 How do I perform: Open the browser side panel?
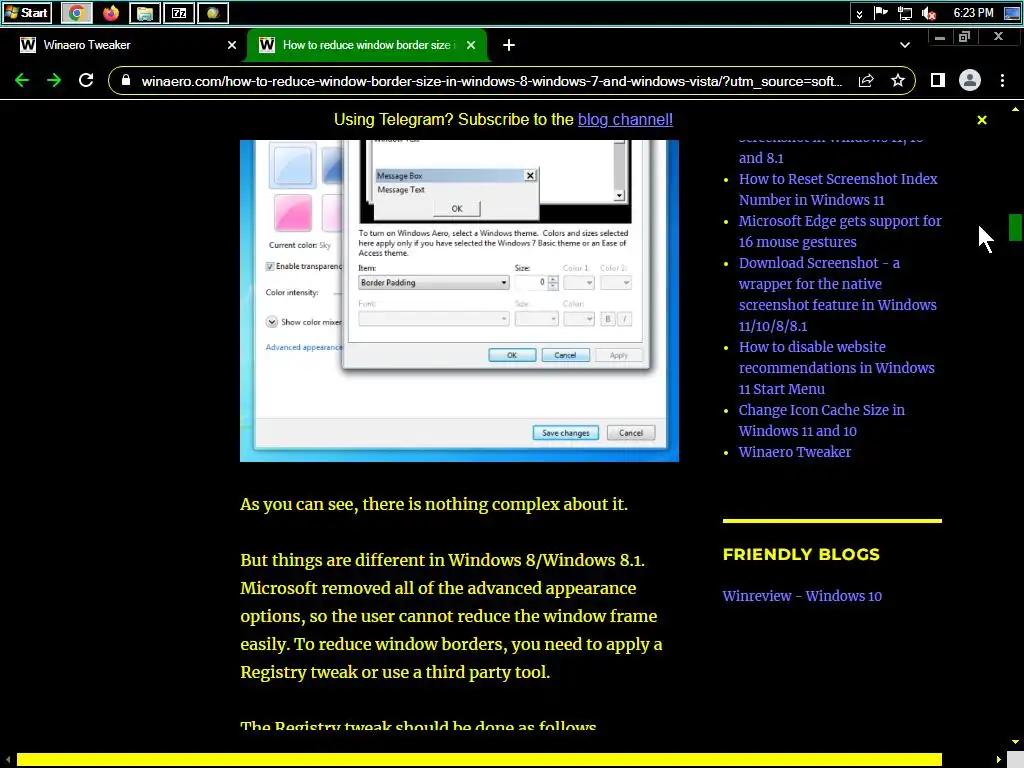coord(938,80)
